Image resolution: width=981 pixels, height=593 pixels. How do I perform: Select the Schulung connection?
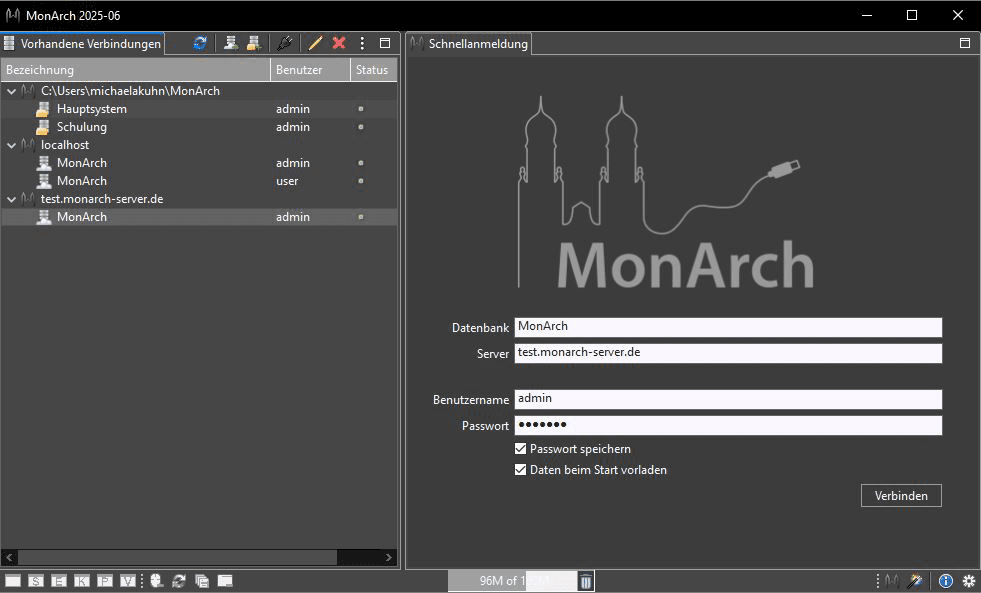199,127
